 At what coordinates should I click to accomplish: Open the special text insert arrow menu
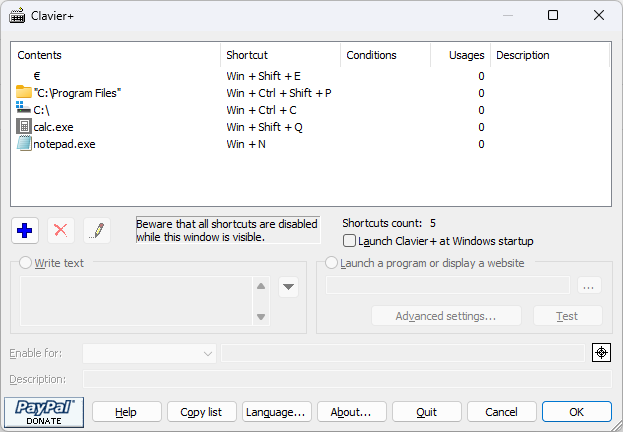[288, 287]
